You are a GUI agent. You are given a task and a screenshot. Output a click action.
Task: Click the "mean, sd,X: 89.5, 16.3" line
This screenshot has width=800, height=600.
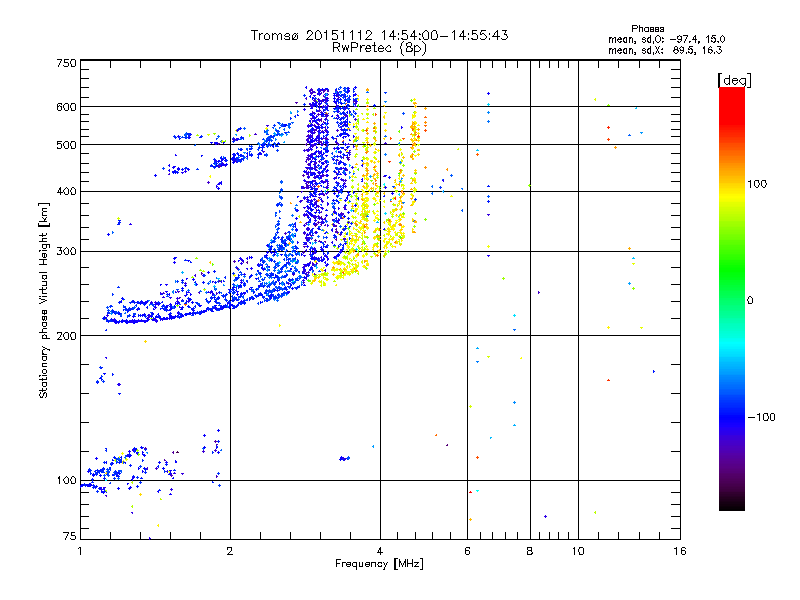pyautogui.click(x=665, y=50)
